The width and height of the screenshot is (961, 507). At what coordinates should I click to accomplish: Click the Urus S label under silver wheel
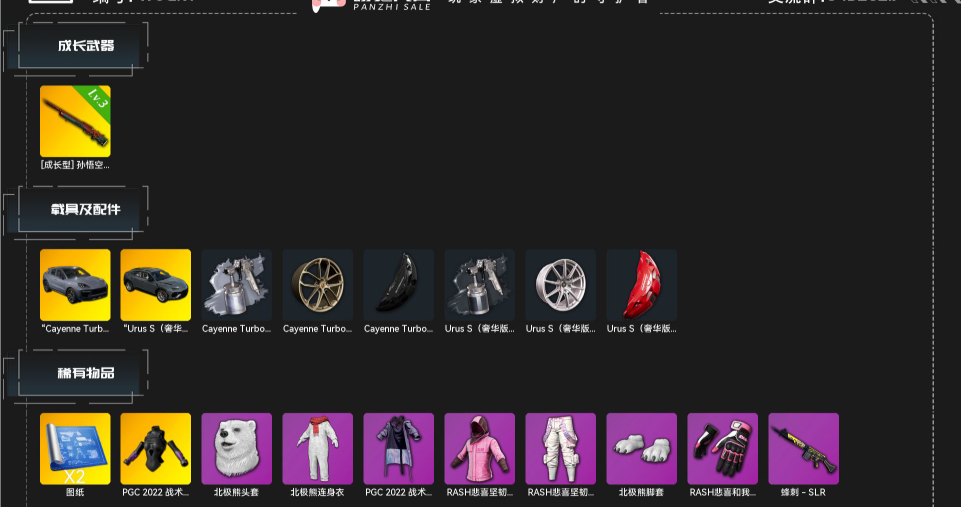(560, 329)
